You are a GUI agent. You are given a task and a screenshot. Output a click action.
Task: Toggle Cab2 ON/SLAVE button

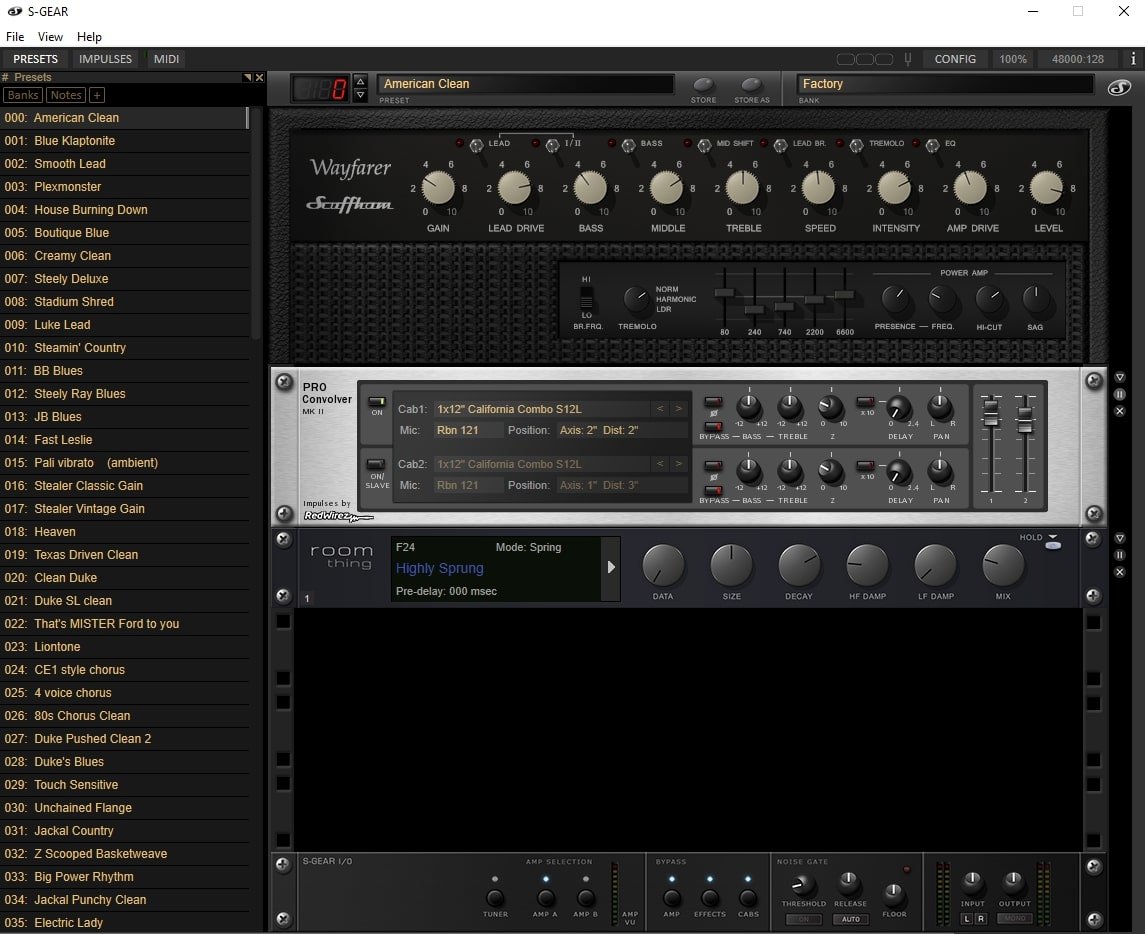coord(377,464)
